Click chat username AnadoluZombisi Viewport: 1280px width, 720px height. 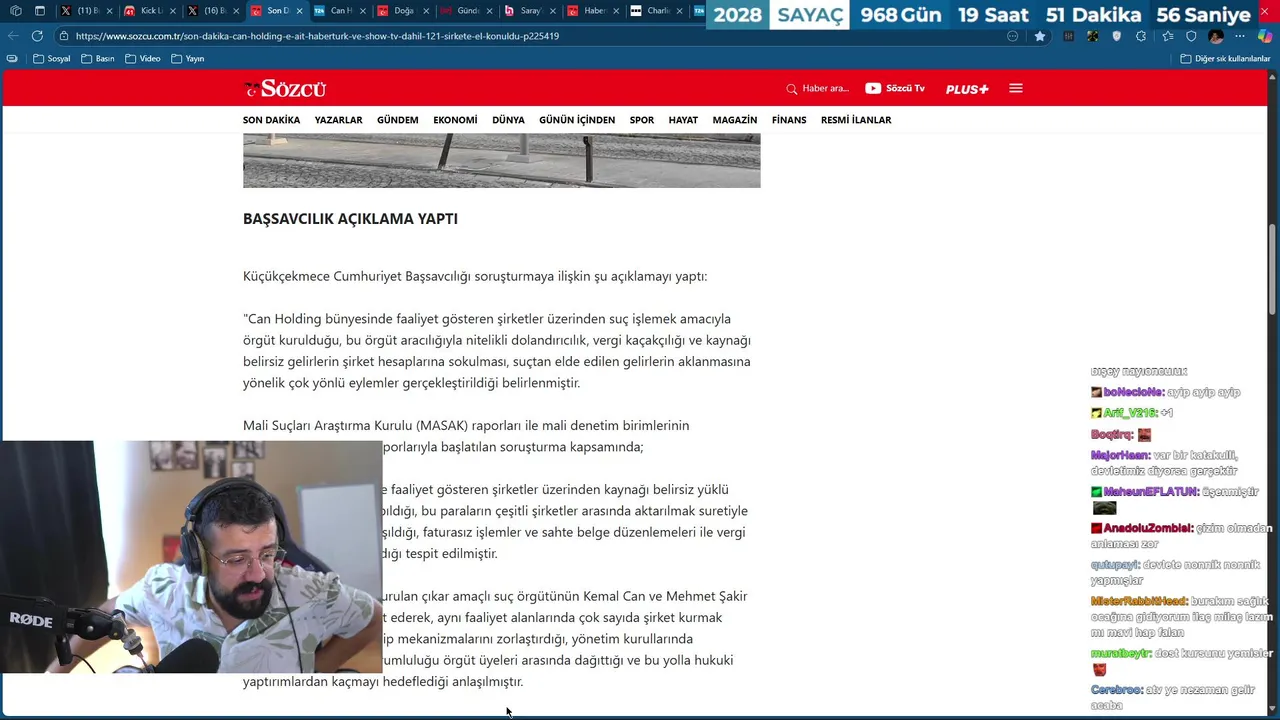tap(1148, 528)
